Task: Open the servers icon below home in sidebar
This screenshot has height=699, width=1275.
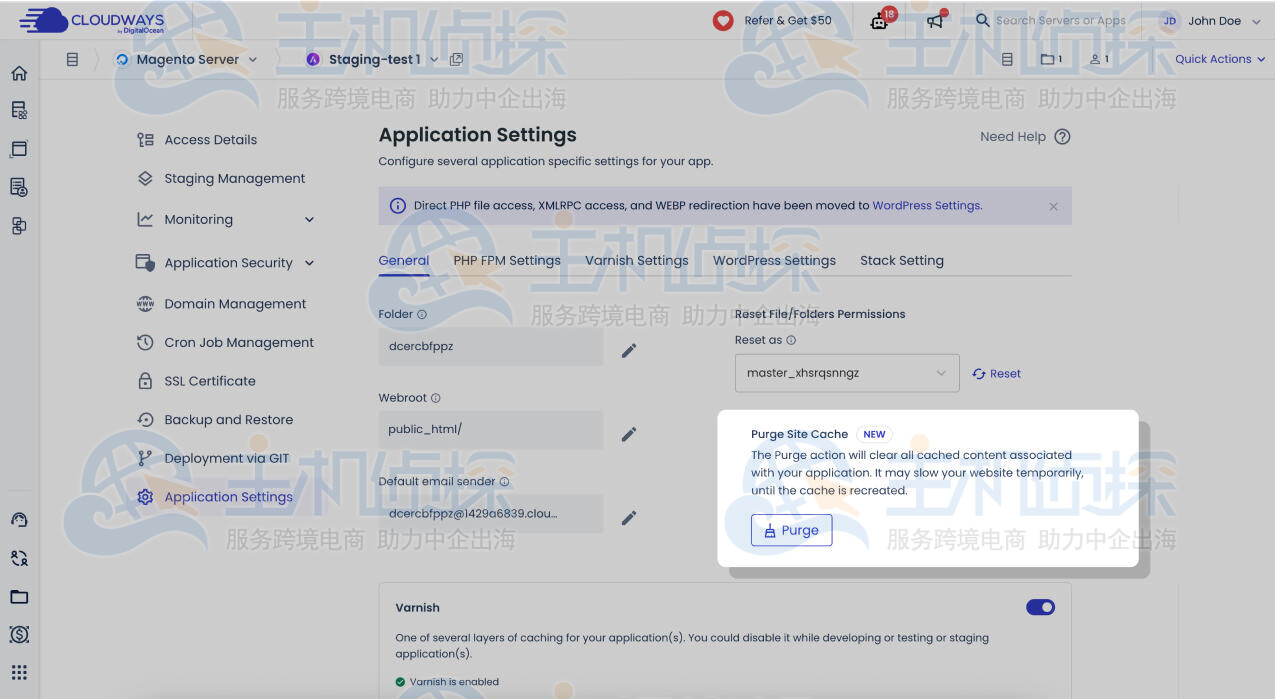Action: pyautogui.click(x=19, y=111)
